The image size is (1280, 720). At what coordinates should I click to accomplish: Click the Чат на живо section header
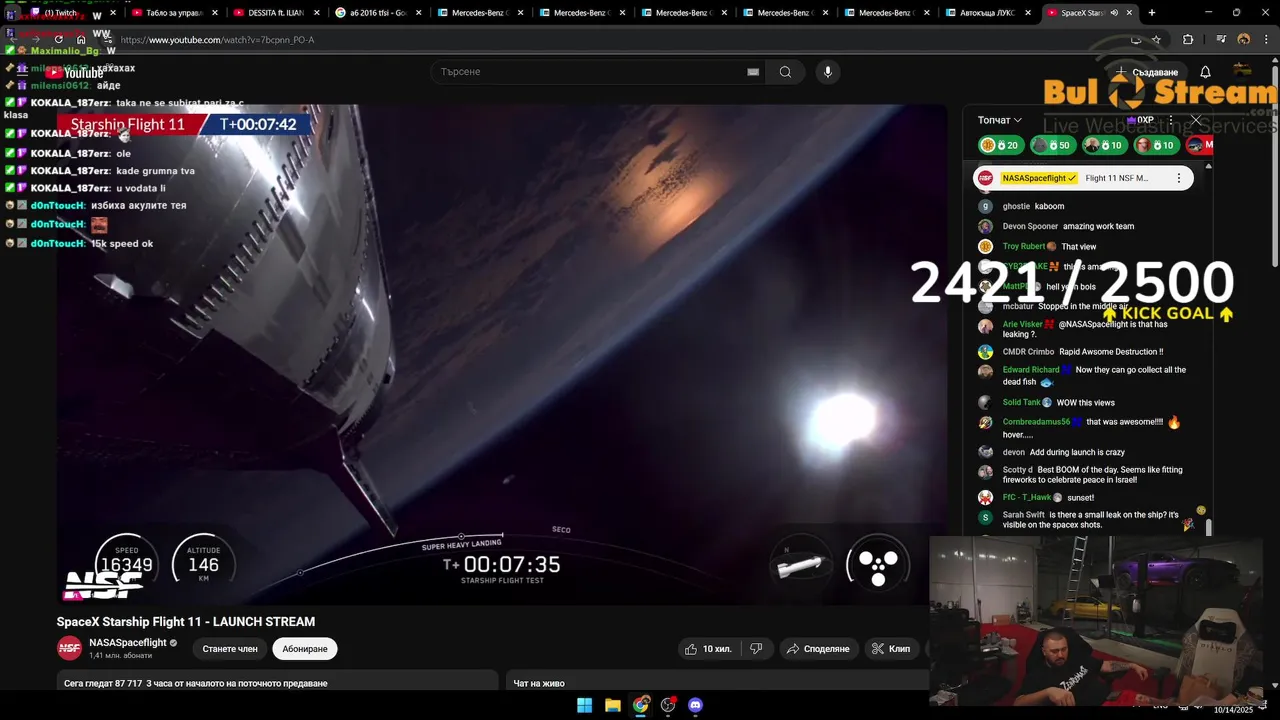[x=539, y=683]
